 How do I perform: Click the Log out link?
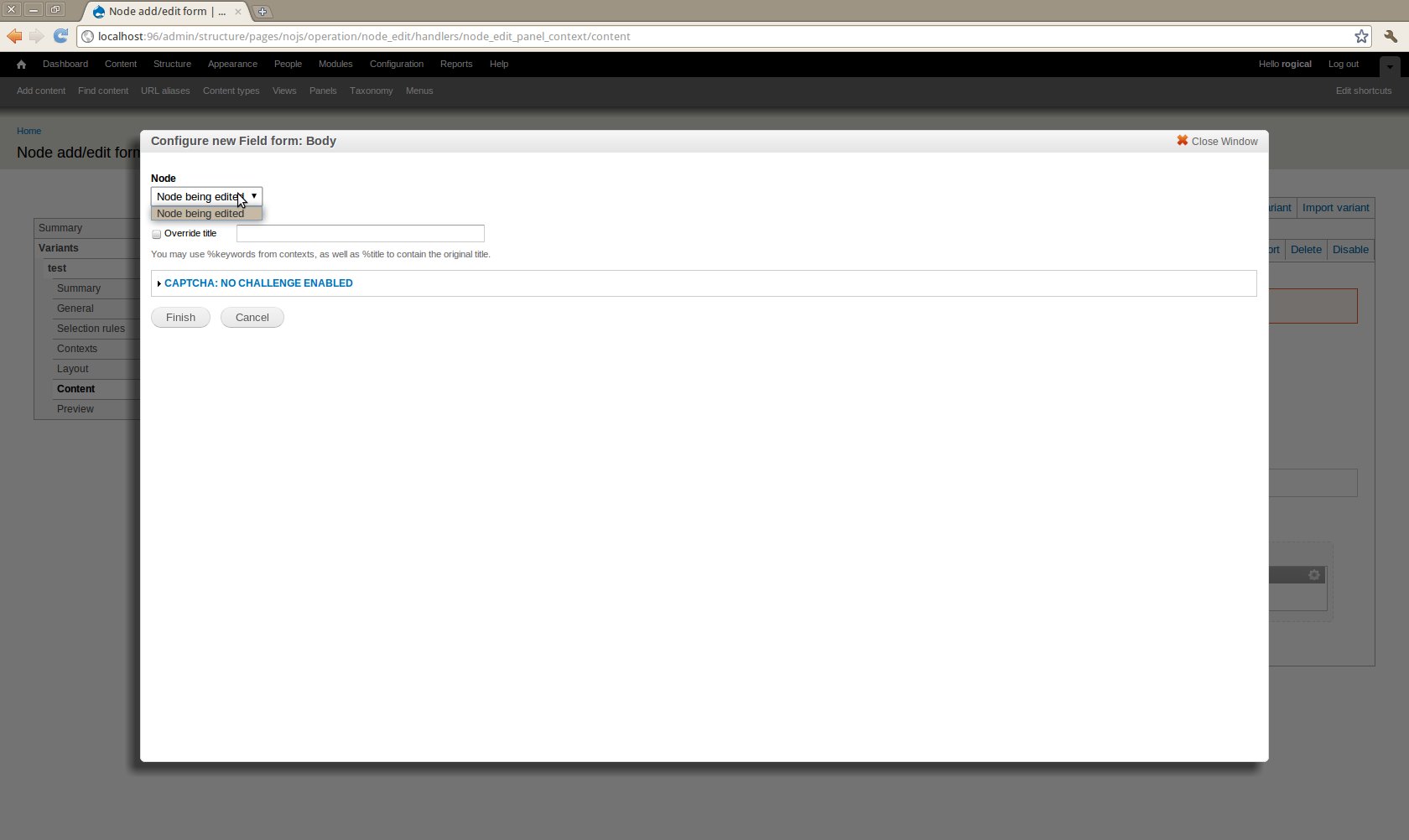(x=1344, y=64)
